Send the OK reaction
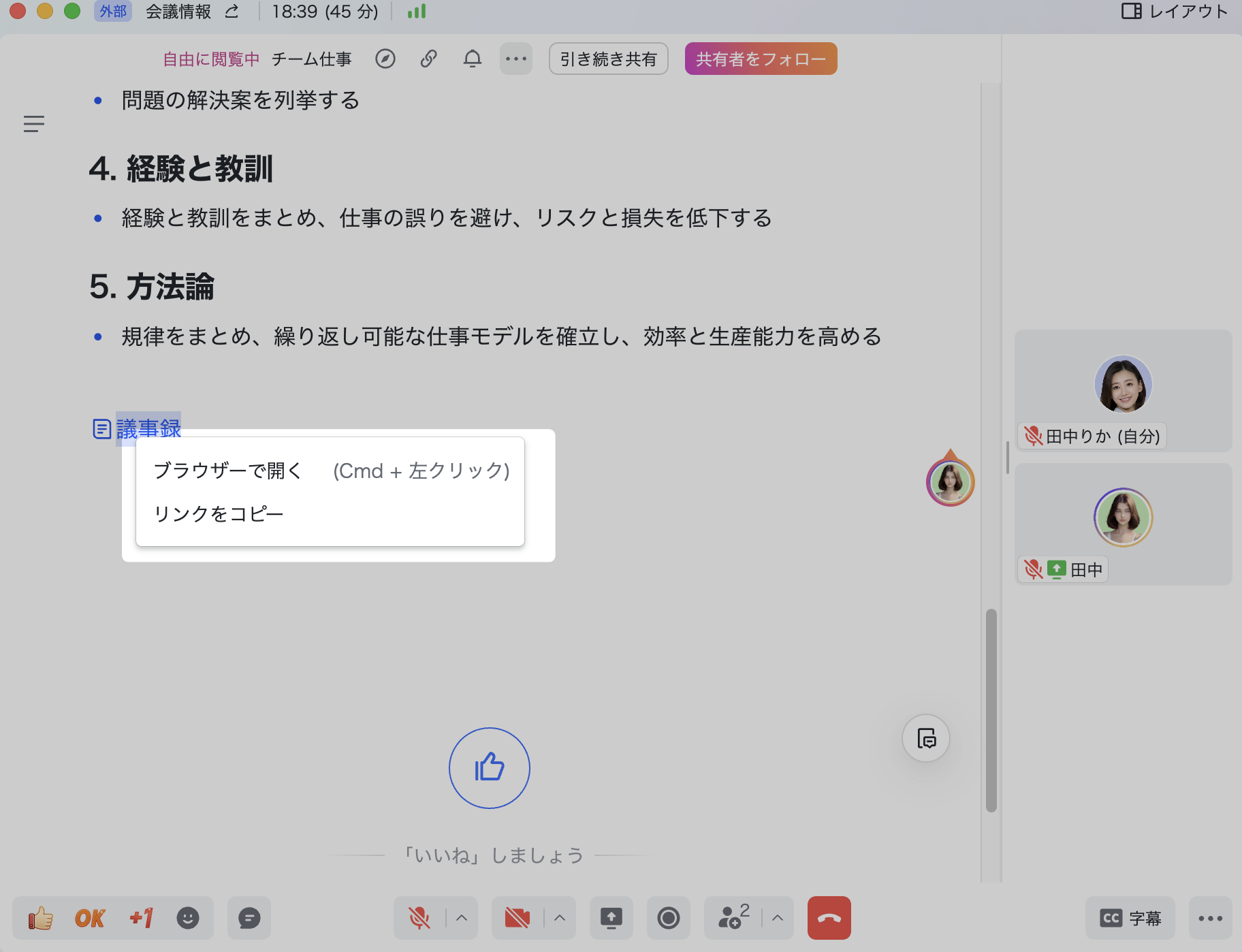The width and height of the screenshot is (1242, 952). point(90,918)
